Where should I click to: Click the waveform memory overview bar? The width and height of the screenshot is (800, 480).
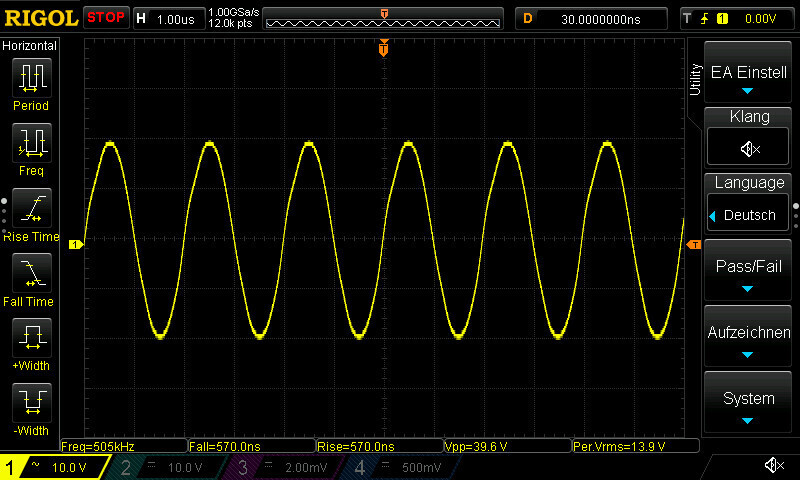pyautogui.click(x=383, y=19)
